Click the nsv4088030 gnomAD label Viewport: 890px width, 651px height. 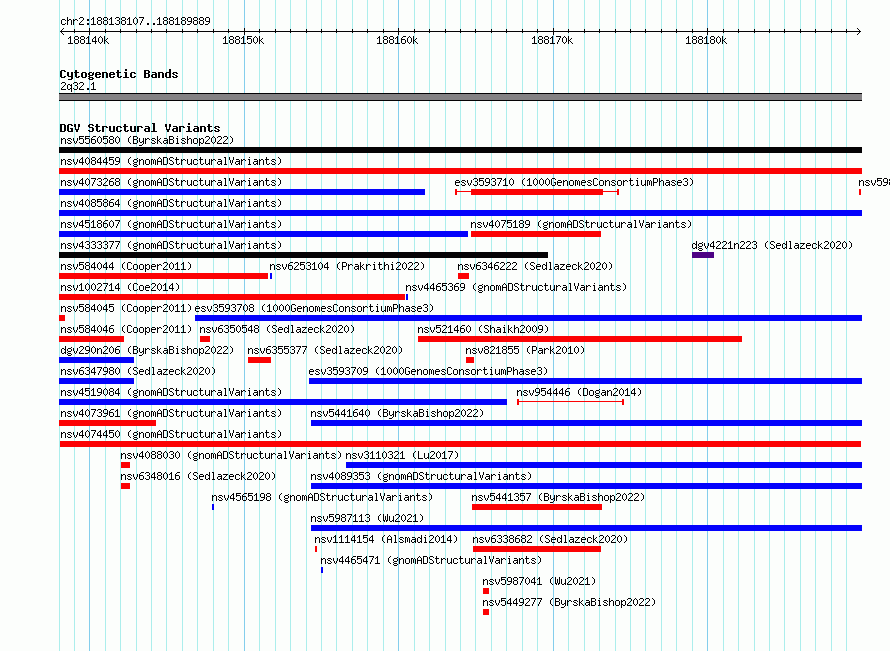[x=231, y=455]
